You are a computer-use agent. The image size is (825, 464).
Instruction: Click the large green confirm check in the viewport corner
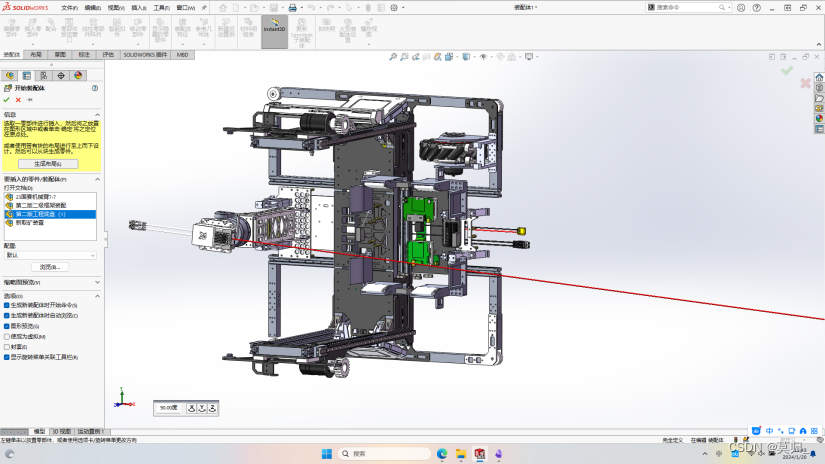point(787,70)
